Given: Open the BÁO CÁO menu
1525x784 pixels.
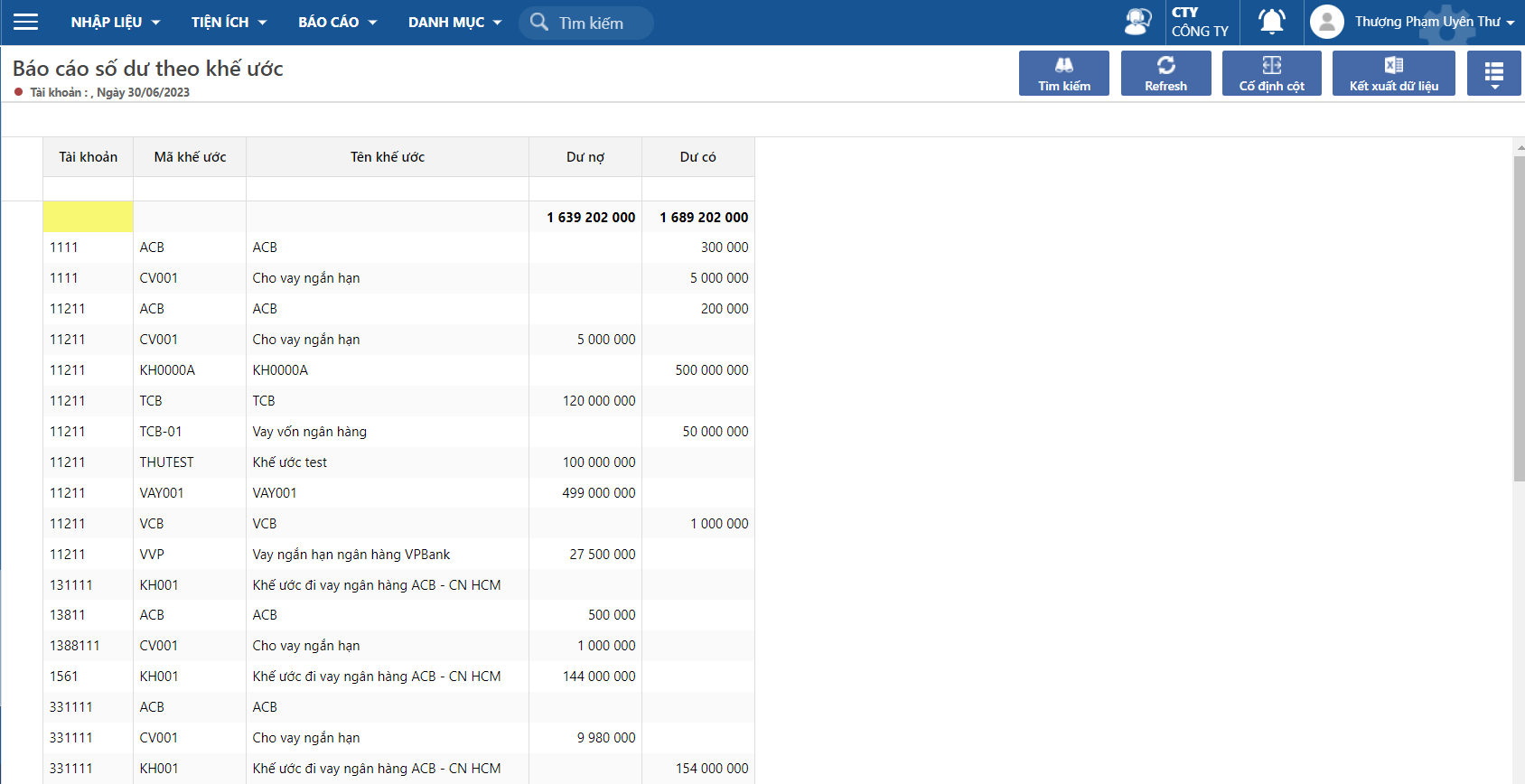Looking at the screenshot, I should [337, 23].
